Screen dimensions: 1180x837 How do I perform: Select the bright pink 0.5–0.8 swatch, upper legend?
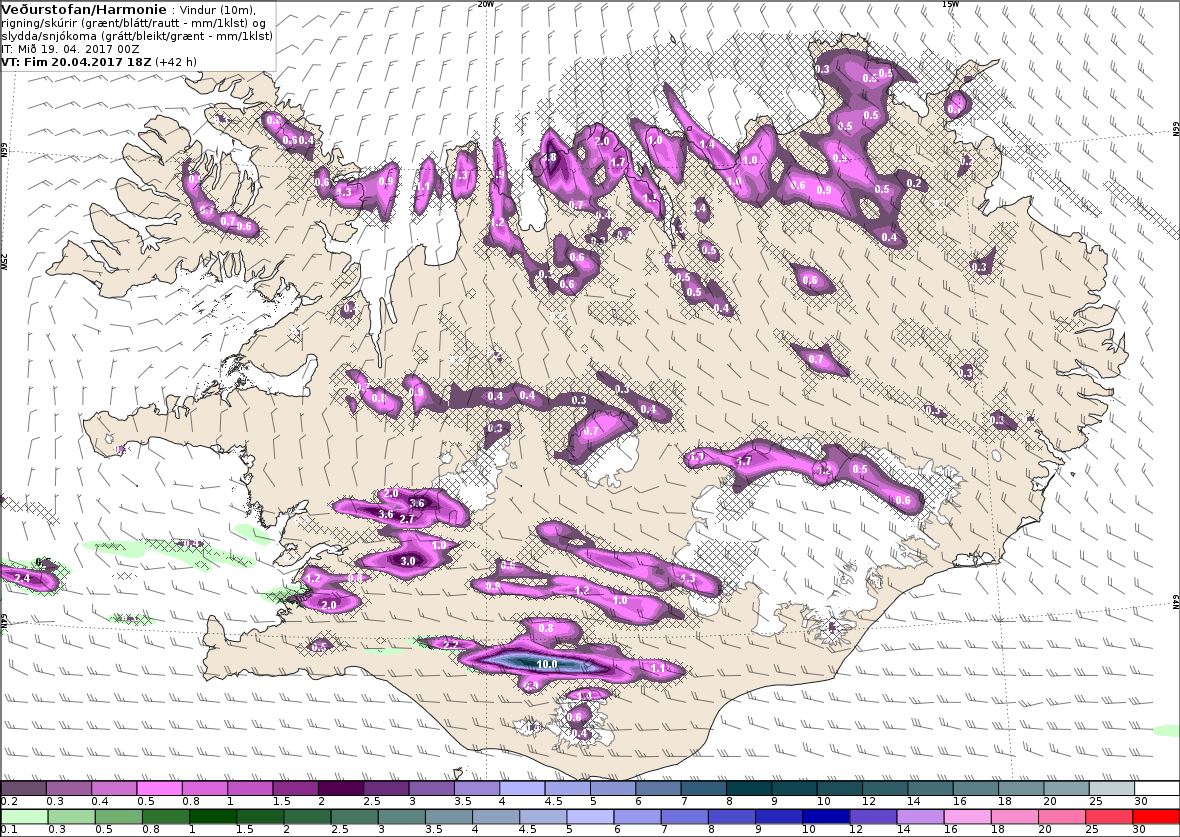pos(159,788)
